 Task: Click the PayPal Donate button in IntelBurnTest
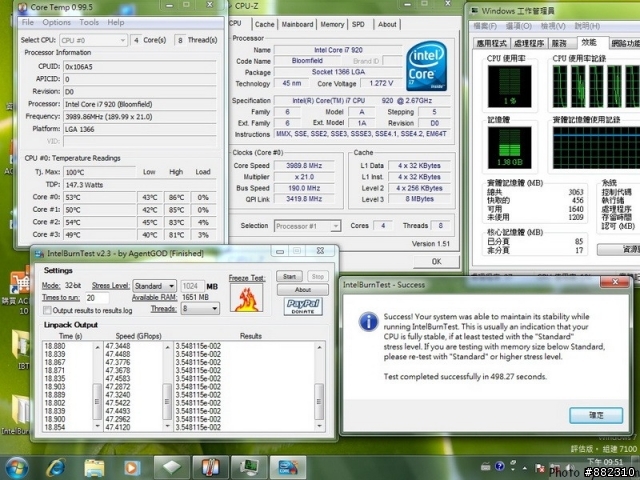(303, 306)
